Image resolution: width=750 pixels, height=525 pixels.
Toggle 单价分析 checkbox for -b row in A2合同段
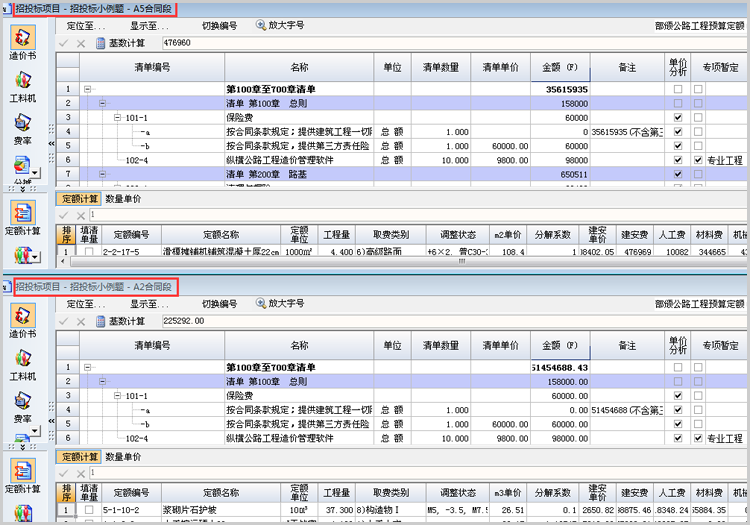[678, 424]
